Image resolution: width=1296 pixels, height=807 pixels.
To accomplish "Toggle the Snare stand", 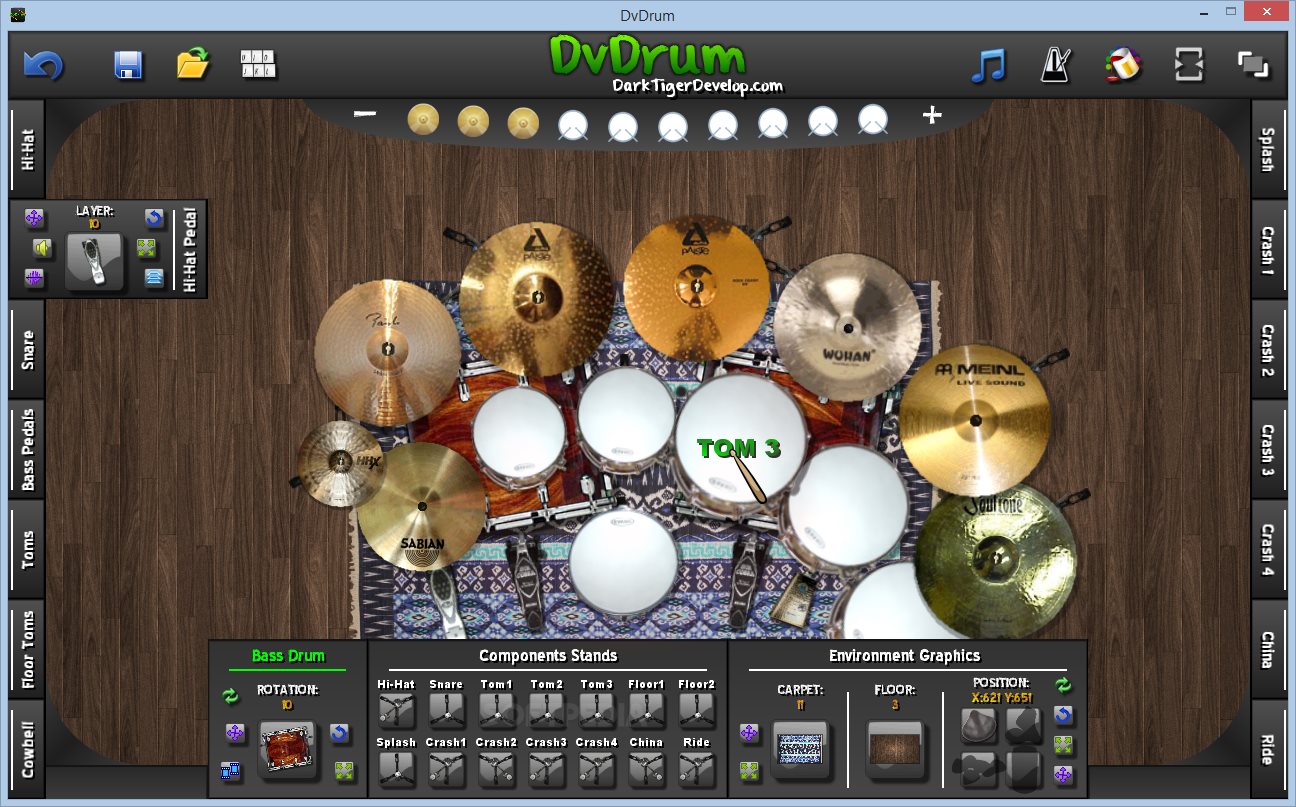I will click(447, 710).
